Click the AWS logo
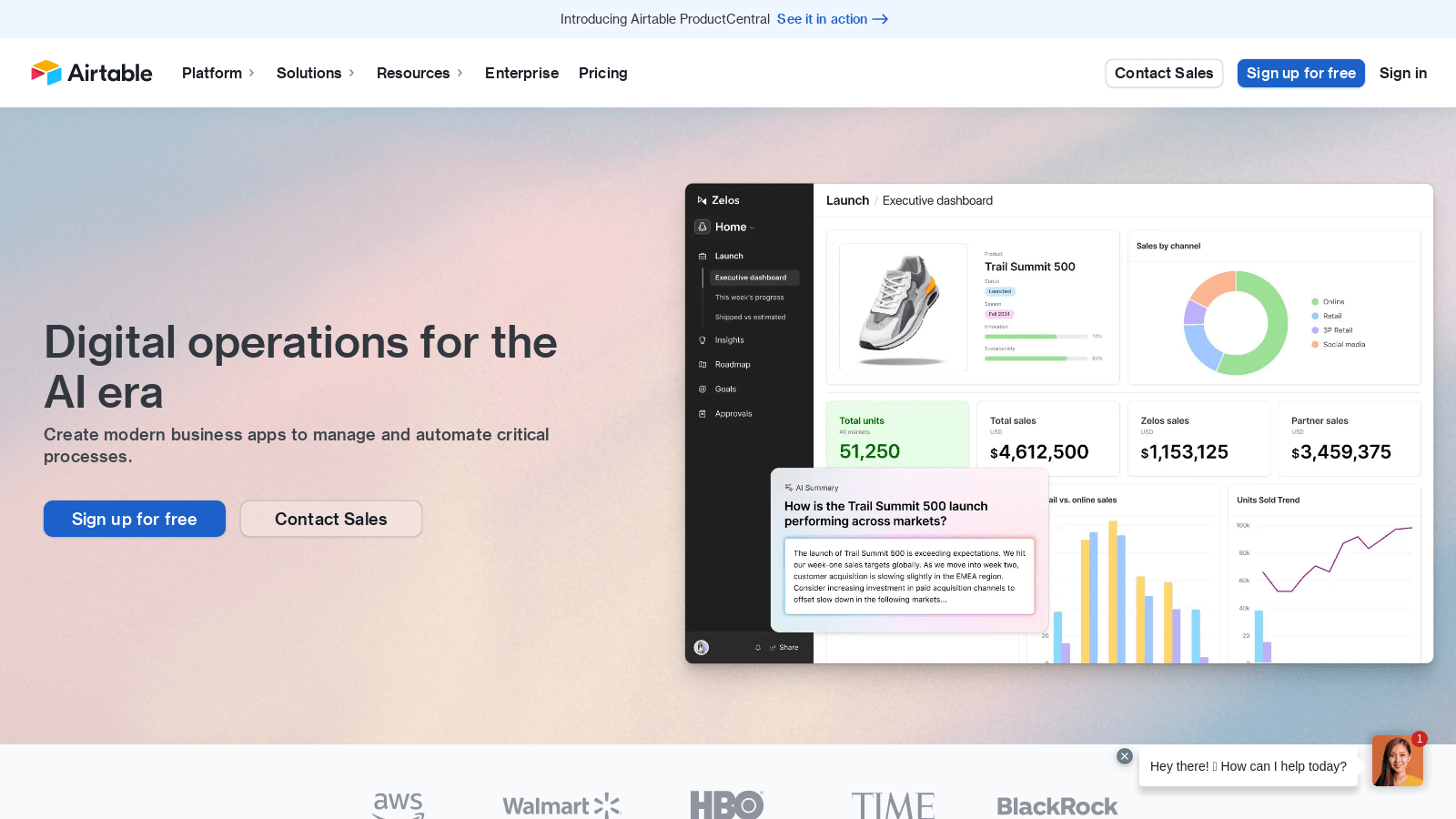 pos(399,804)
